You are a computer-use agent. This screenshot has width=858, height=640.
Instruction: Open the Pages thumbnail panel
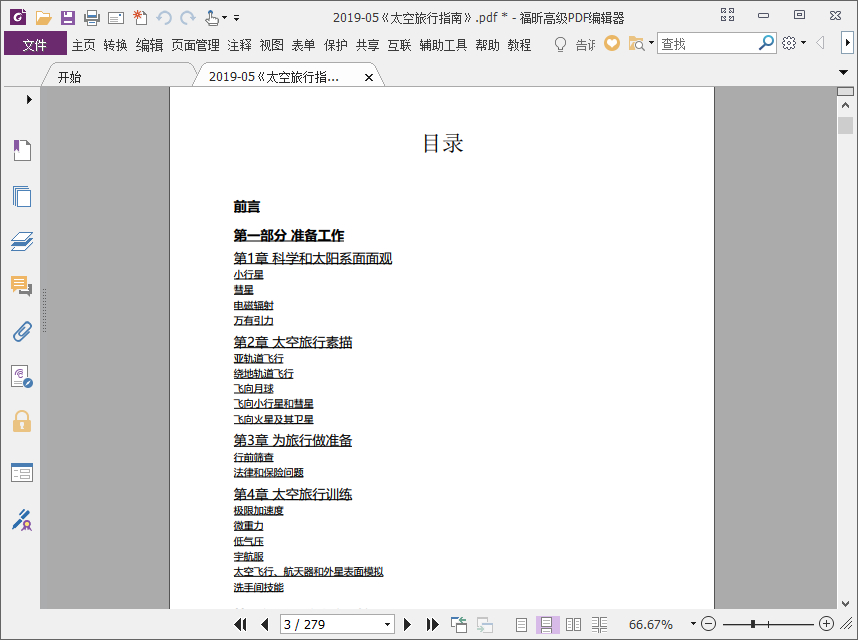pyautogui.click(x=22, y=196)
